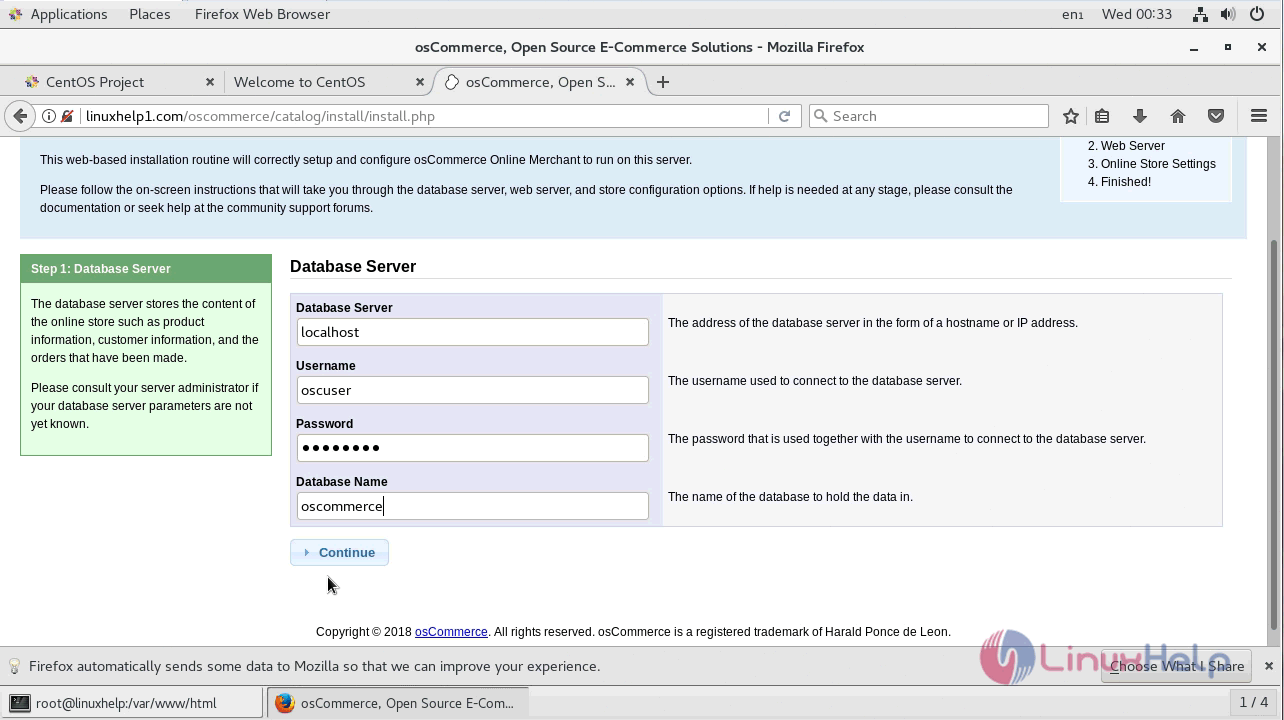Close the Welcome to CentOS tab
The image size is (1284, 720).
[420, 82]
